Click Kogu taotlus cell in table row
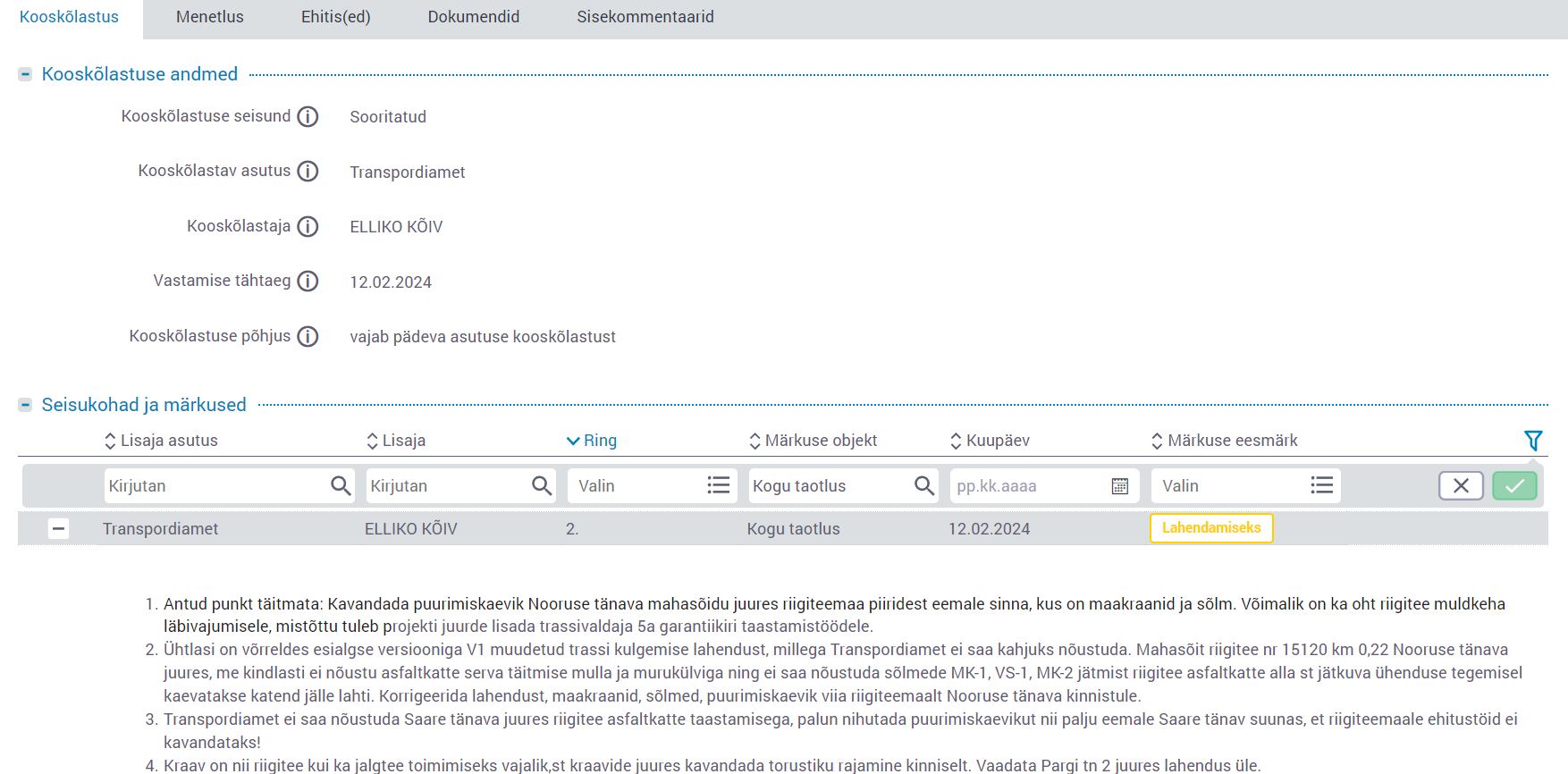Viewport: 1568px width, 774px height. pos(794,529)
